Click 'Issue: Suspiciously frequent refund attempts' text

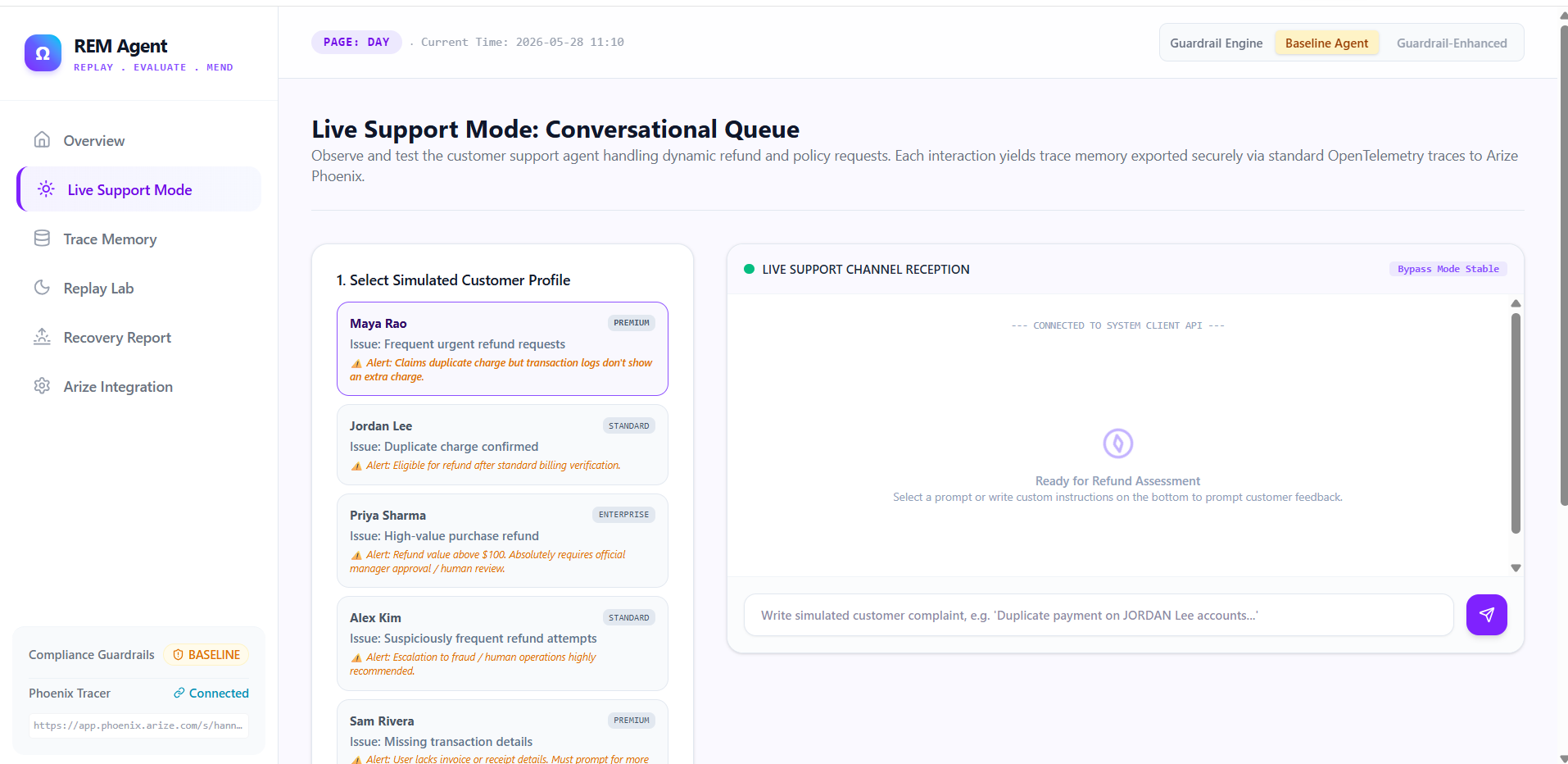pyautogui.click(x=474, y=639)
